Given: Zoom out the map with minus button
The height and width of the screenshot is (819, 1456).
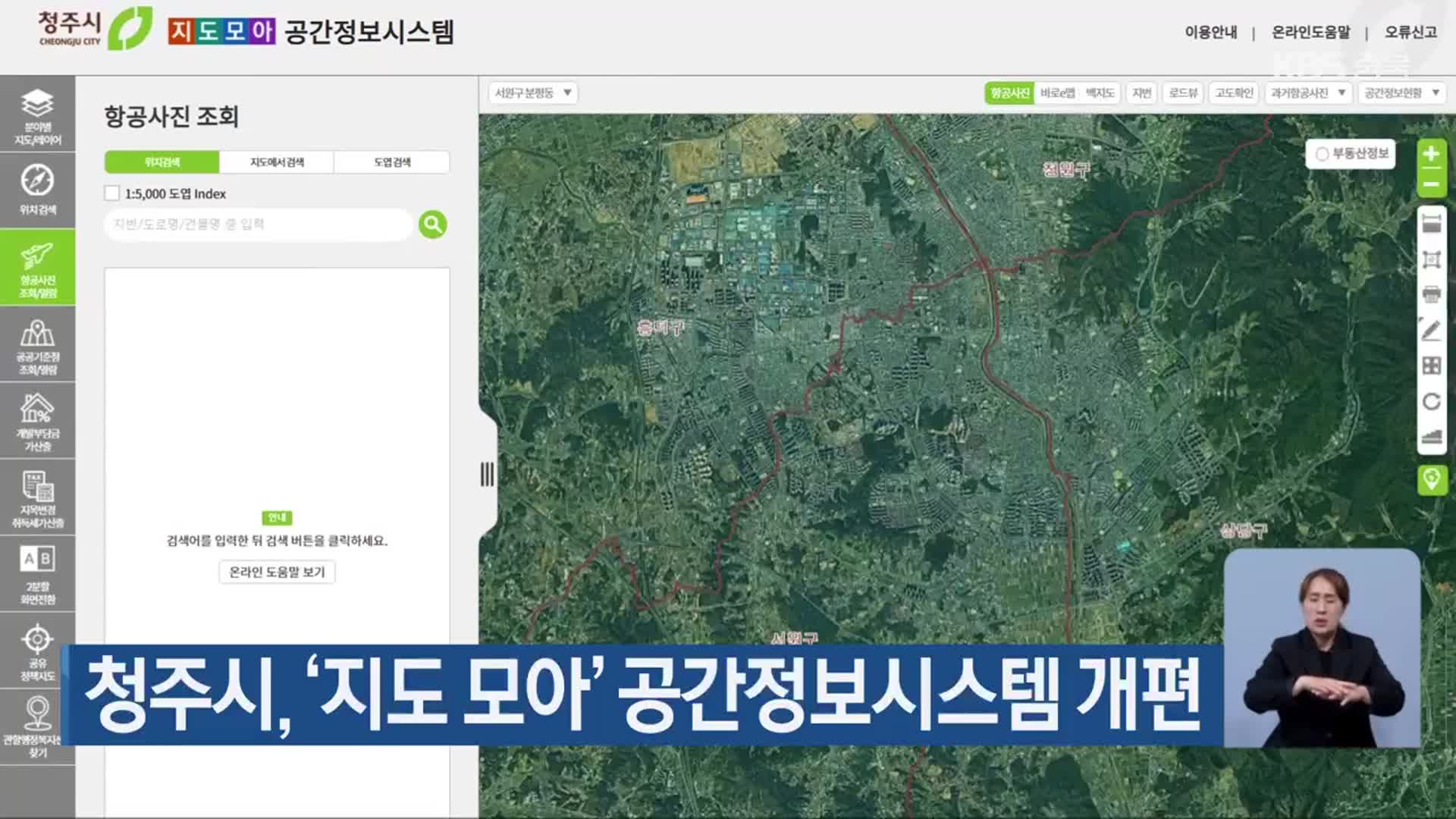Looking at the screenshot, I should click(1431, 184).
